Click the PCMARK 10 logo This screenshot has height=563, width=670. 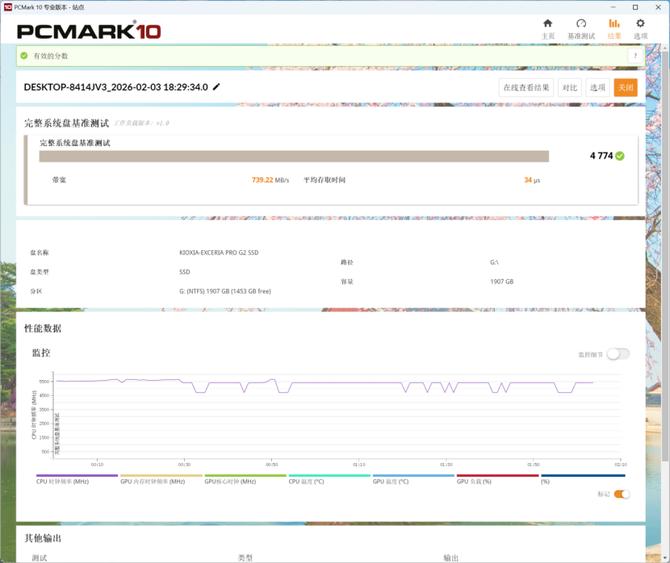coord(89,31)
